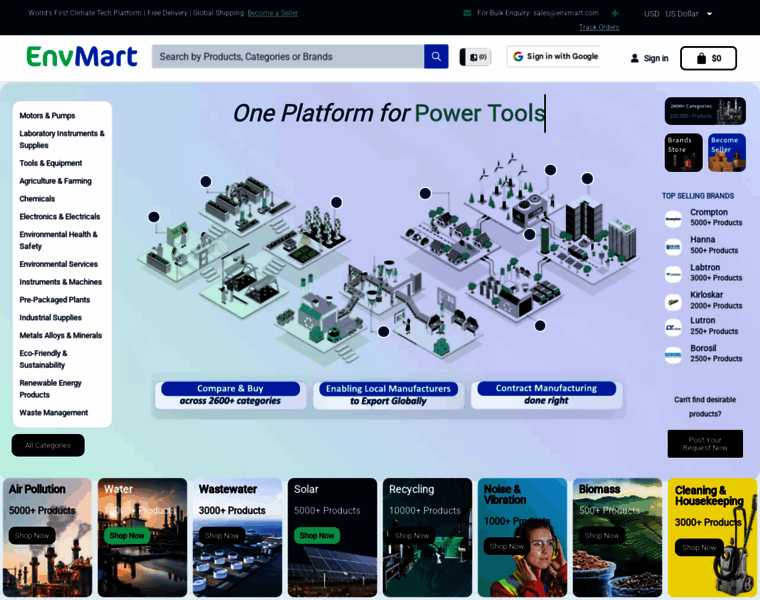This screenshot has height=600, width=760.
Task: Click the Kirloskar brand logo
Action: click(673, 302)
